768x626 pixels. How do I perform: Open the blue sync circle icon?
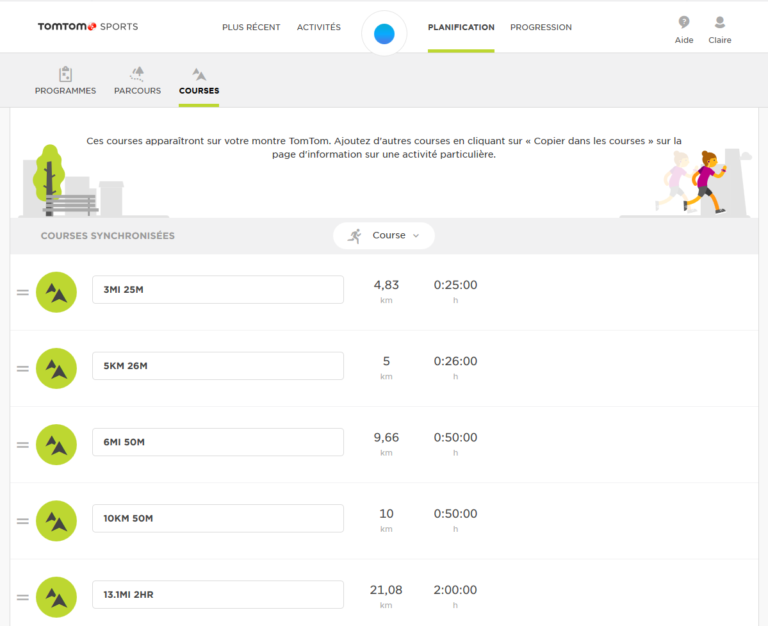point(384,34)
